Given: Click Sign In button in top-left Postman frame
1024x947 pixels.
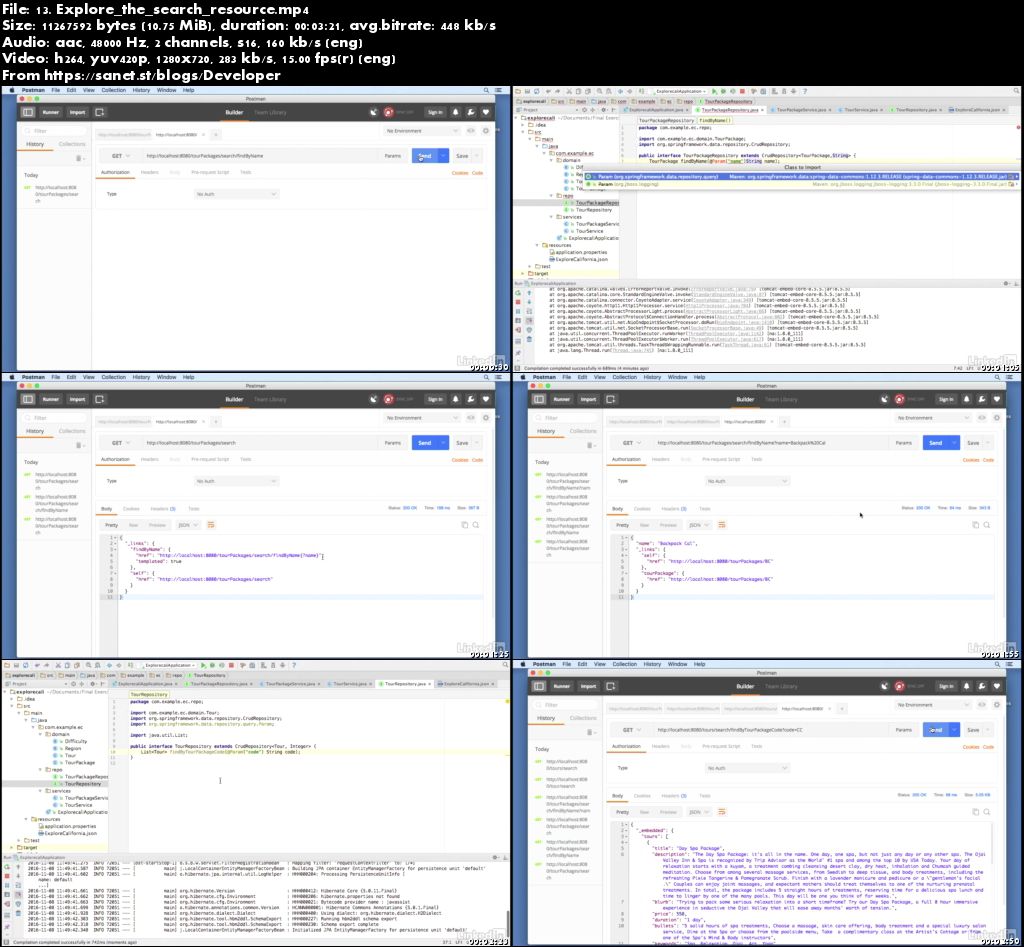Looking at the screenshot, I should pyautogui.click(x=435, y=112).
